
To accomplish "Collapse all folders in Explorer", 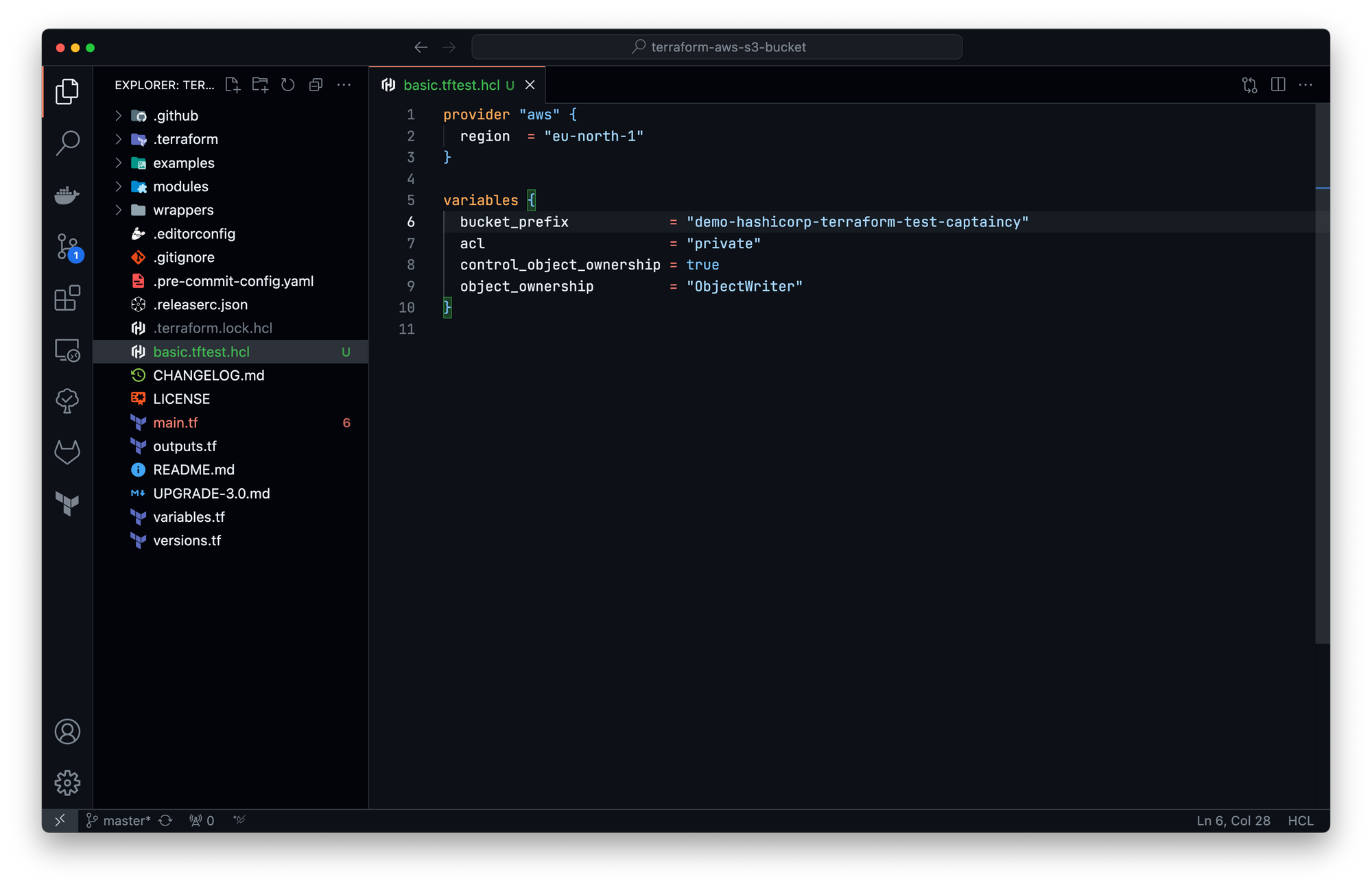I will tap(316, 85).
